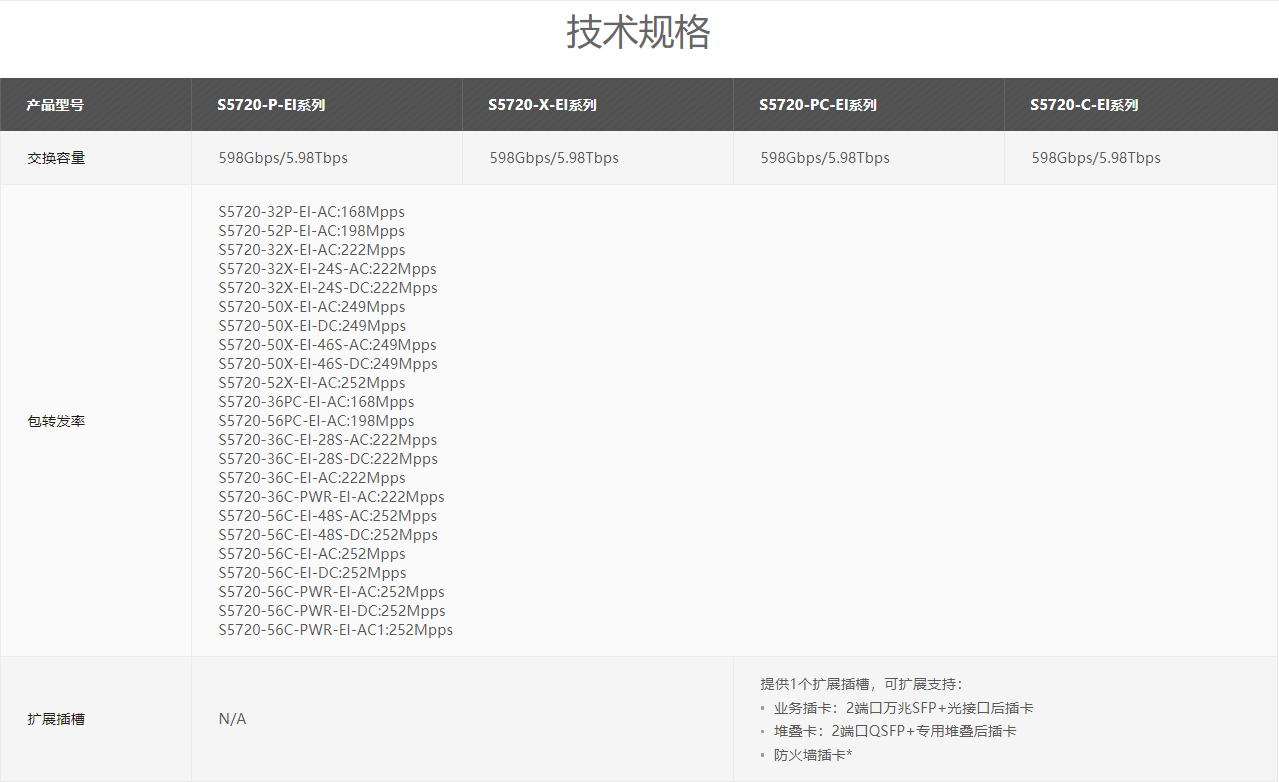The image size is (1279, 782).
Task: Click the S5720-32X-EI-24S-DC:222Mpps line
Action: click(x=328, y=288)
